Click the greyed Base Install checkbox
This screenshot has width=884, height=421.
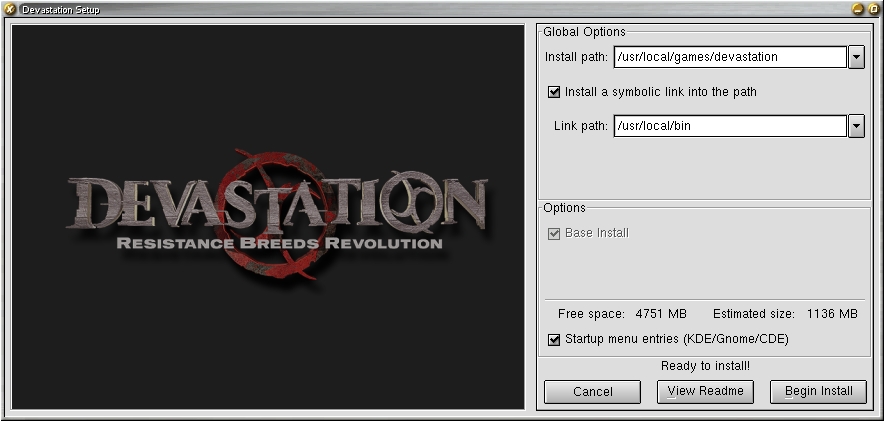[554, 233]
